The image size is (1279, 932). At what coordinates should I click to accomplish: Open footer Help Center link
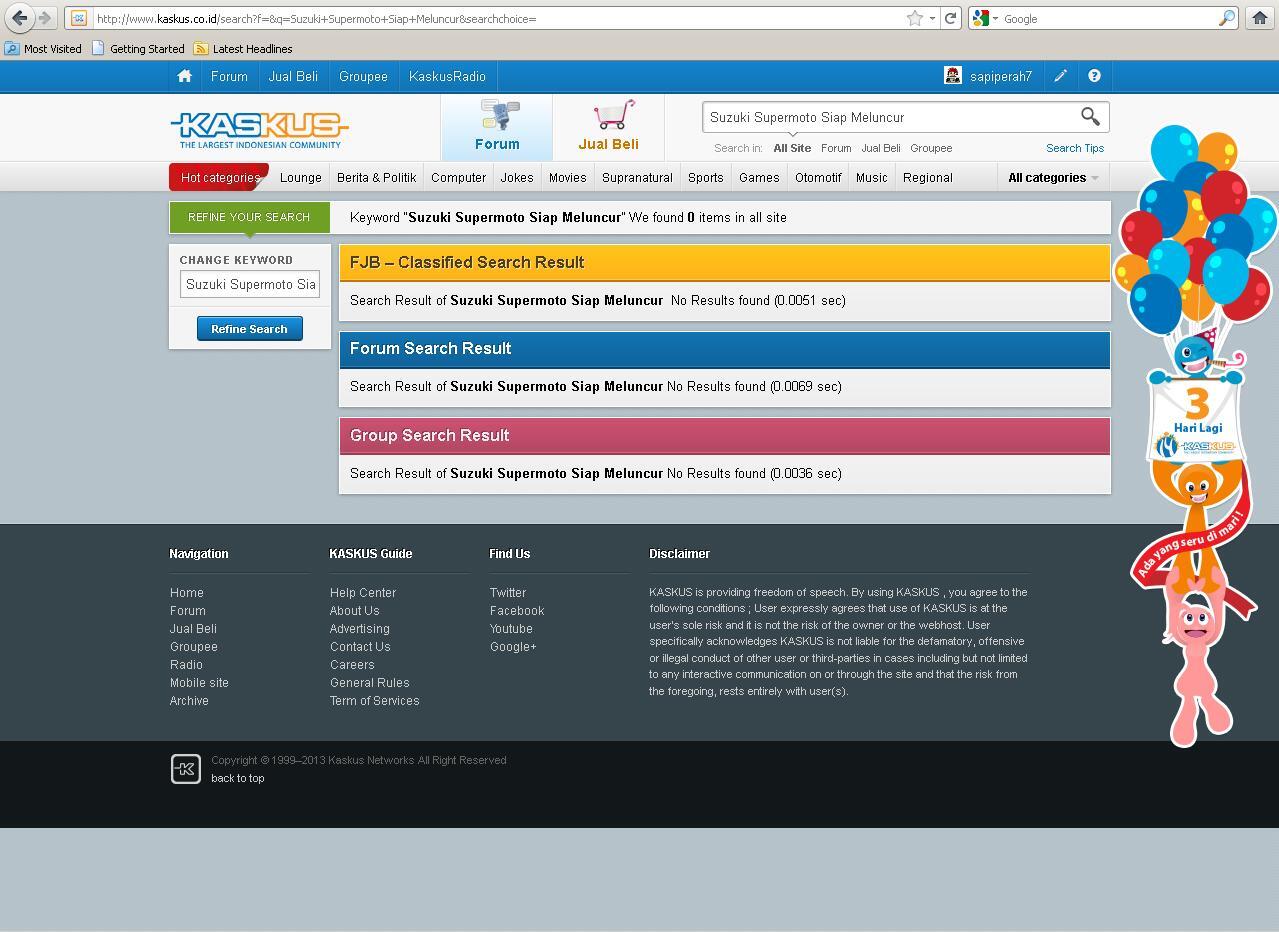tap(363, 593)
